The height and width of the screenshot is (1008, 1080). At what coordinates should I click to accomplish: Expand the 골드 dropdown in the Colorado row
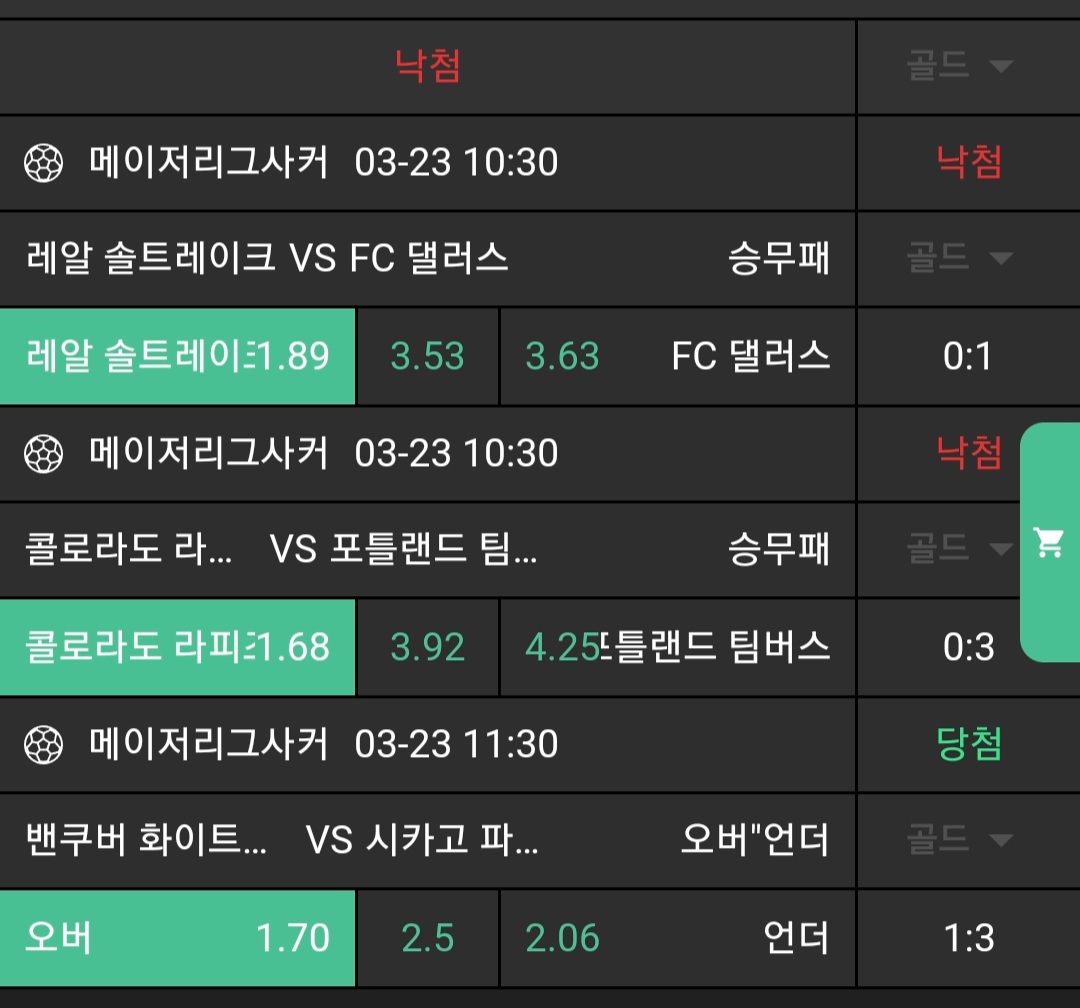[960, 549]
